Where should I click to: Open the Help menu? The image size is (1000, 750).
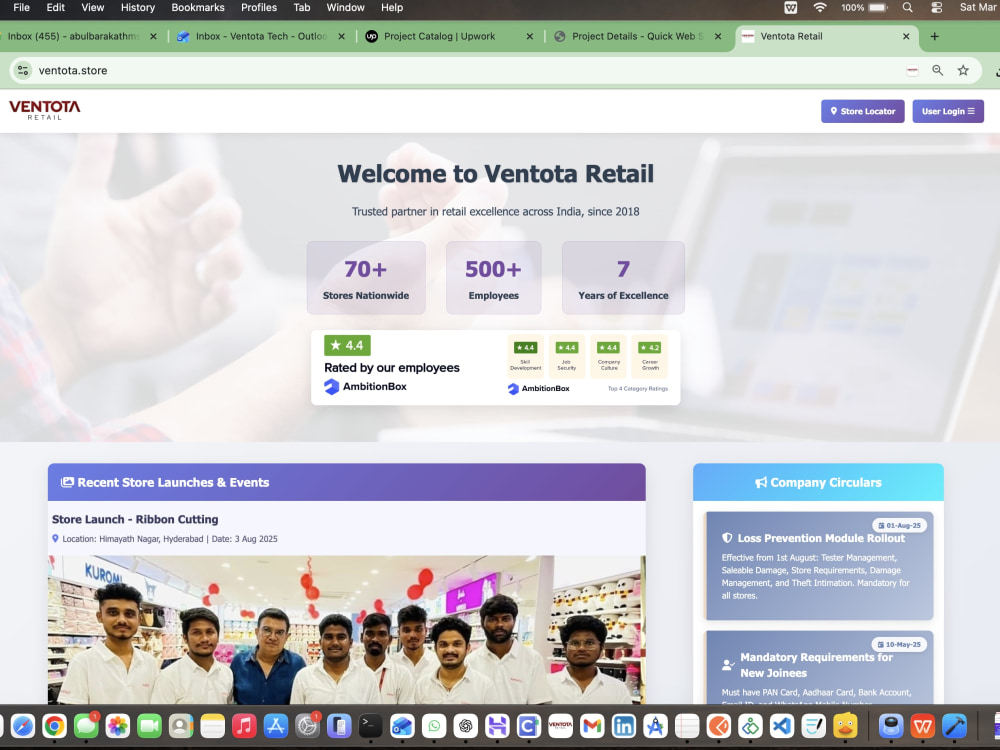[x=392, y=8]
